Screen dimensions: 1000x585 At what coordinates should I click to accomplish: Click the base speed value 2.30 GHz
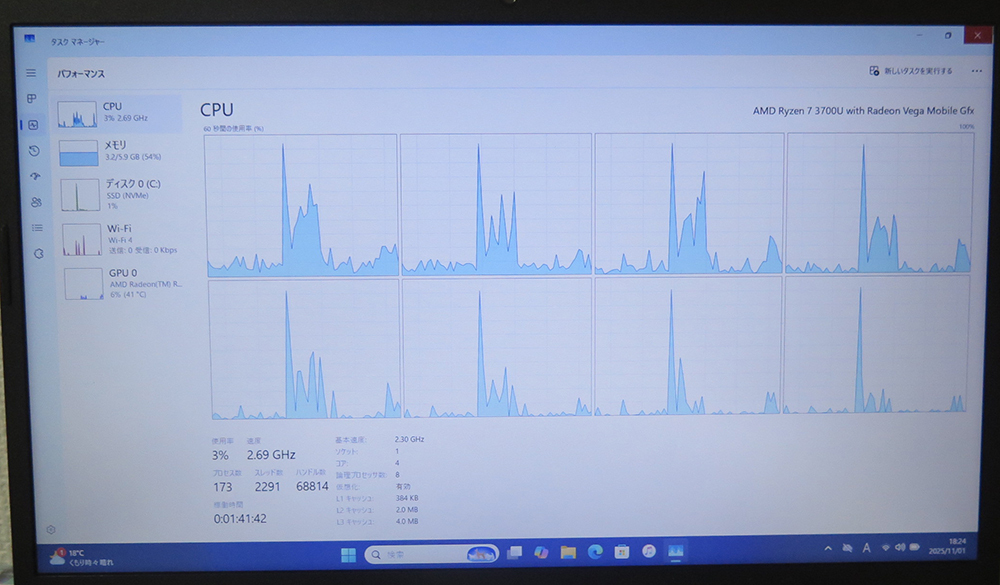409,440
